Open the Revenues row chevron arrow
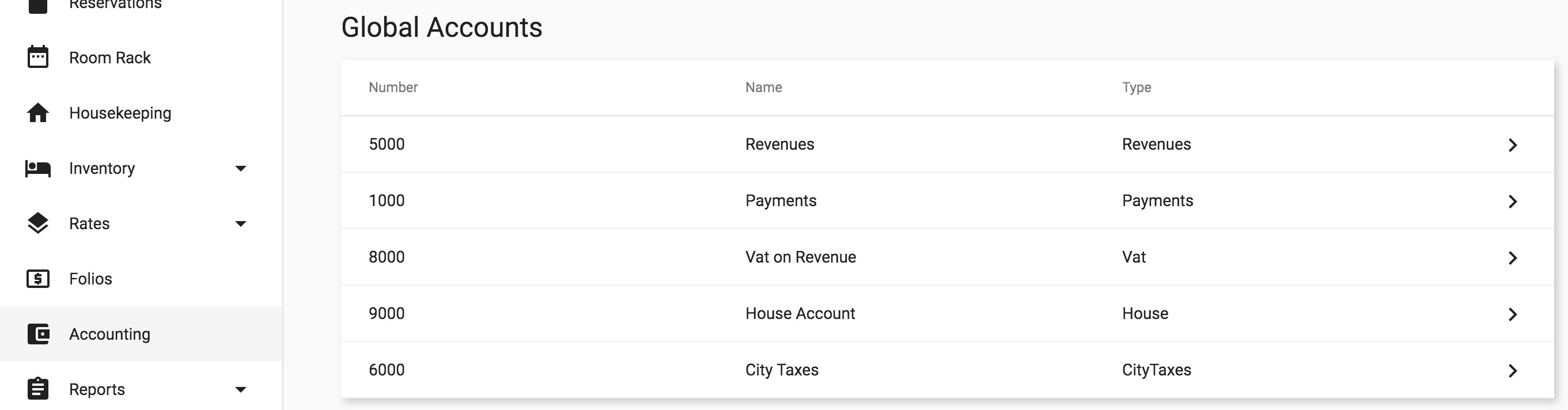This screenshot has width=1568, height=410. (x=1513, y=145)
